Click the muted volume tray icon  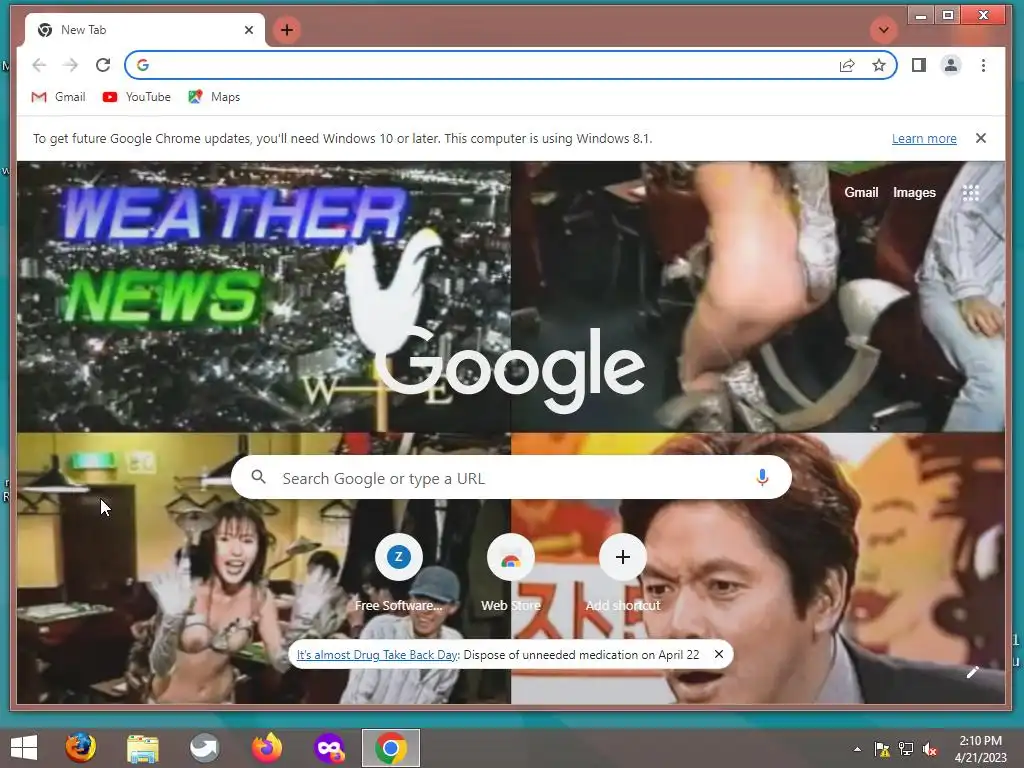point(930,749)
